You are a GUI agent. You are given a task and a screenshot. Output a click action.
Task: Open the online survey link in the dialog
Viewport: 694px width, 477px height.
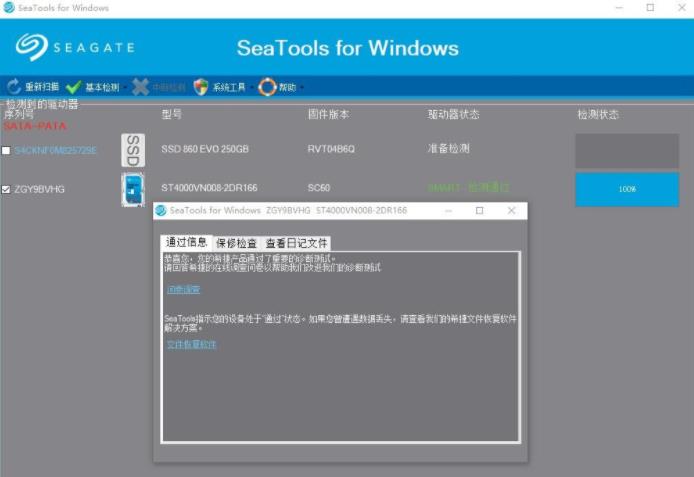point(184,289)
